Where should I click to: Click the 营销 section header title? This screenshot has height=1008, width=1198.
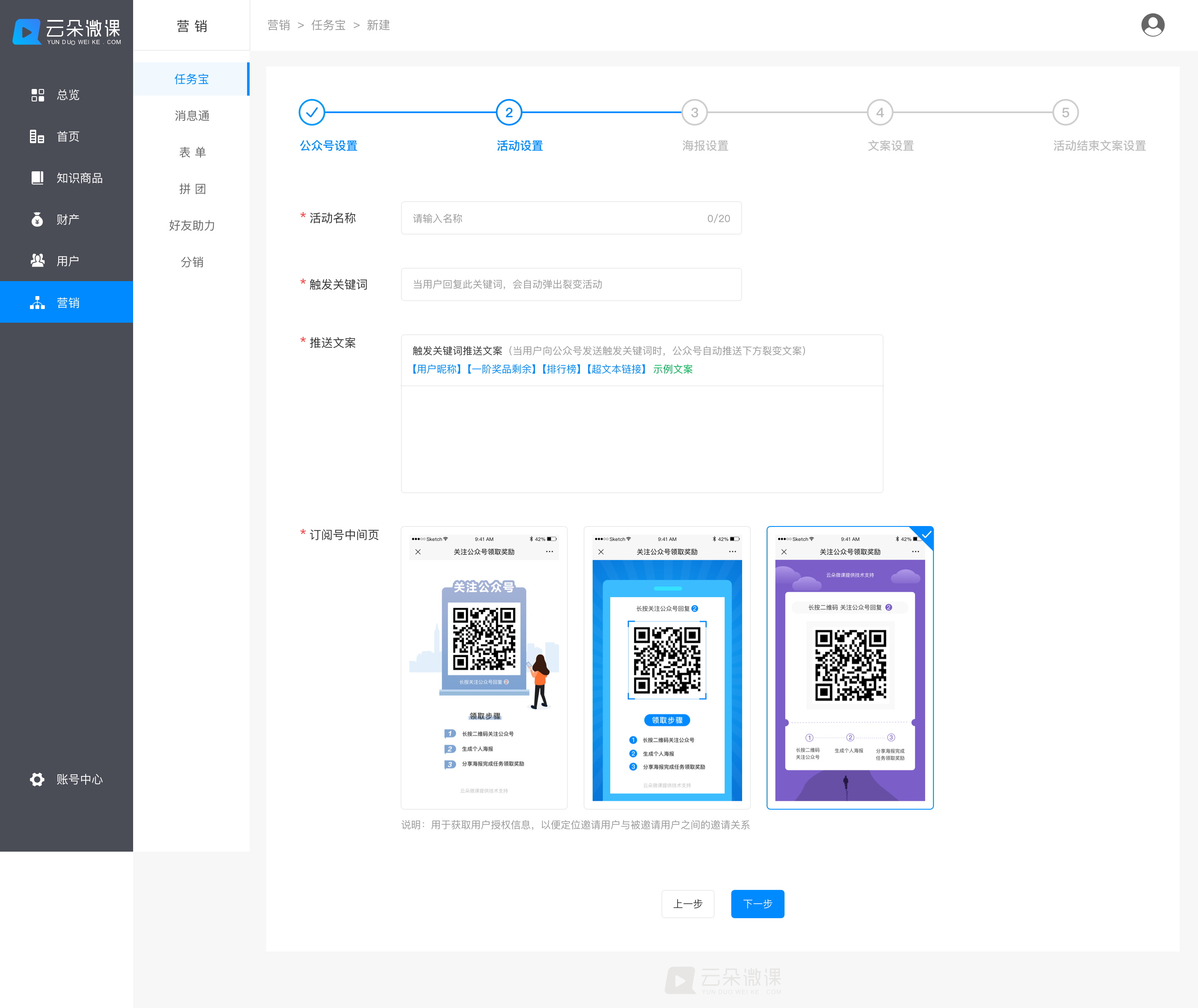click(x=192, y=26)
